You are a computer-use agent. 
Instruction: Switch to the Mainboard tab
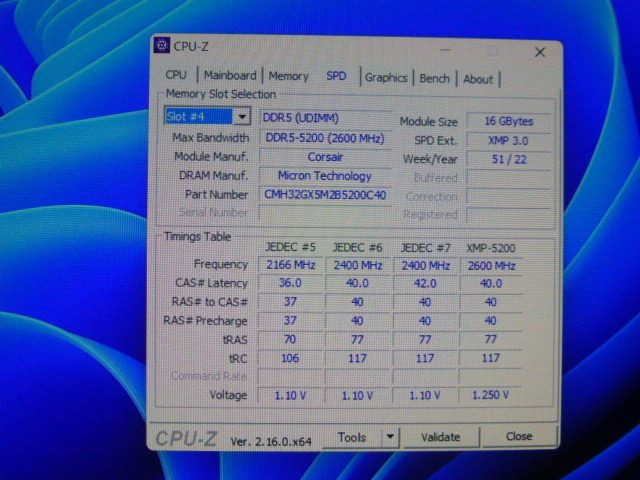(230, 76)
